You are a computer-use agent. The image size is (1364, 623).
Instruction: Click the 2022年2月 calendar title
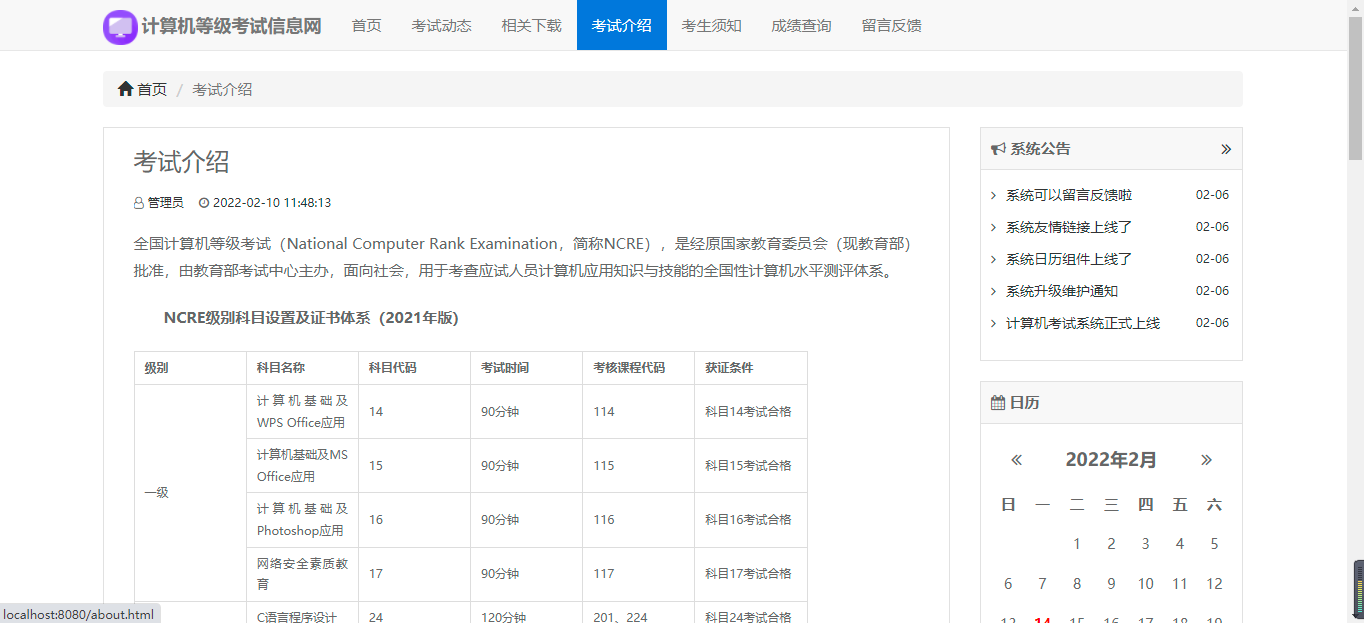point(1111,460)
